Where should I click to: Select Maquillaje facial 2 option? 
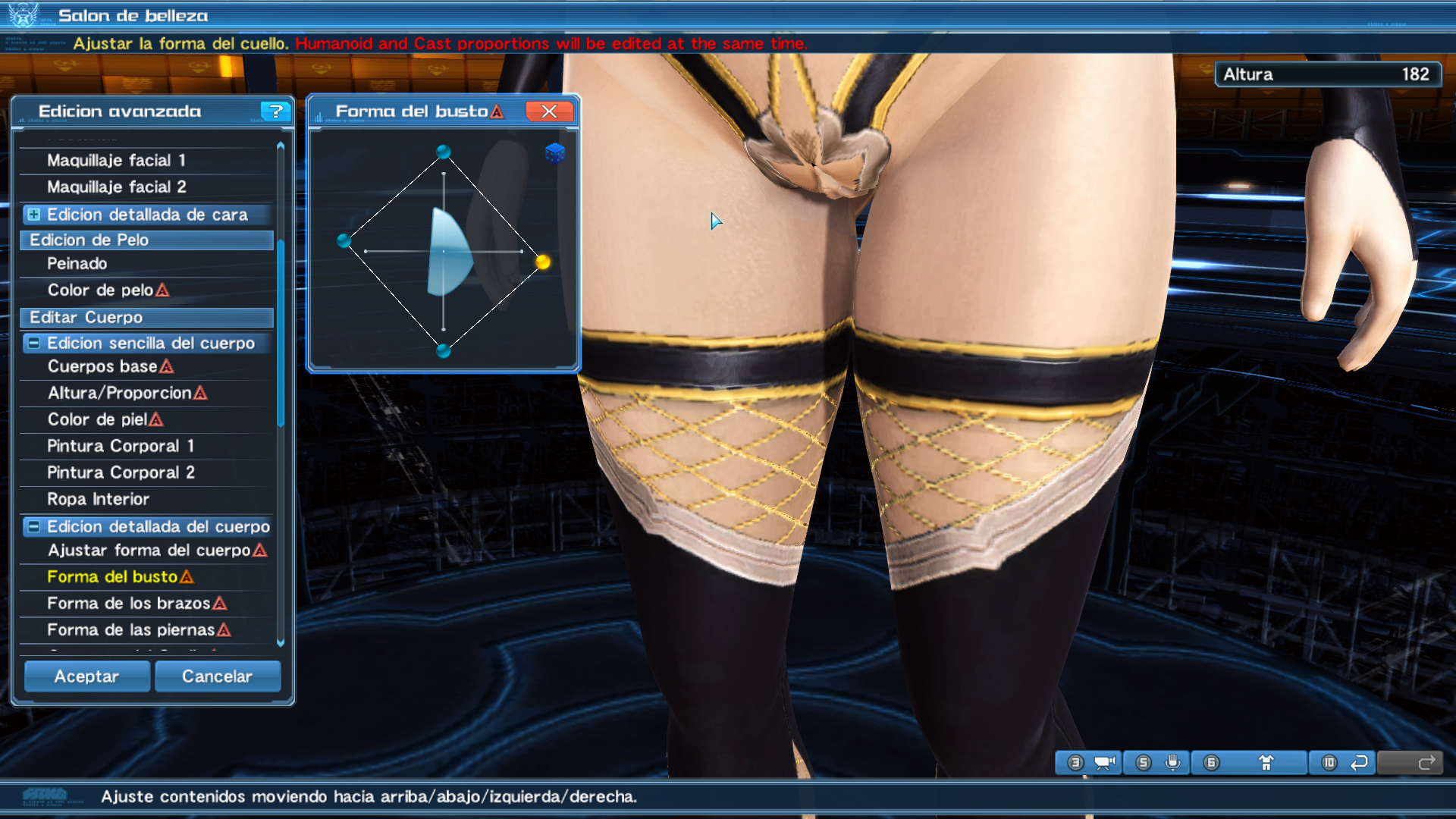(116, 187)
